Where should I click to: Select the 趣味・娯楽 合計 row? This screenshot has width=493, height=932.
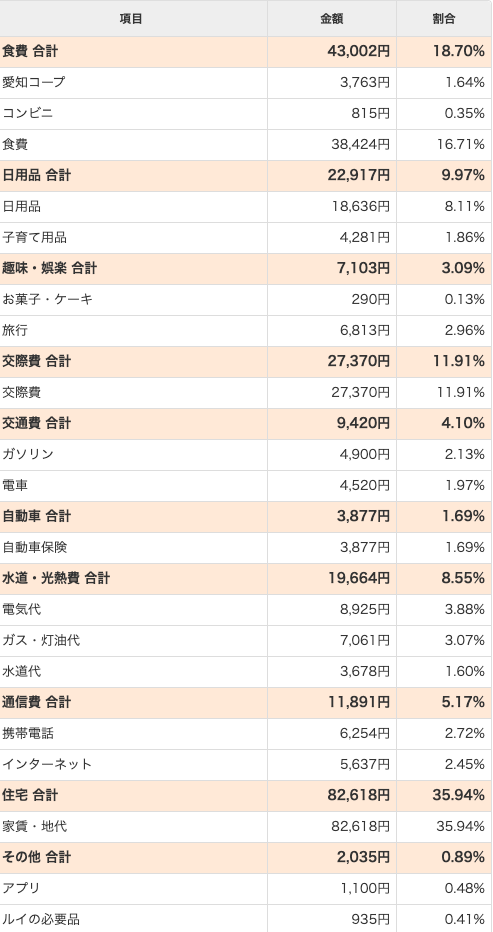(x=246, y=269)
